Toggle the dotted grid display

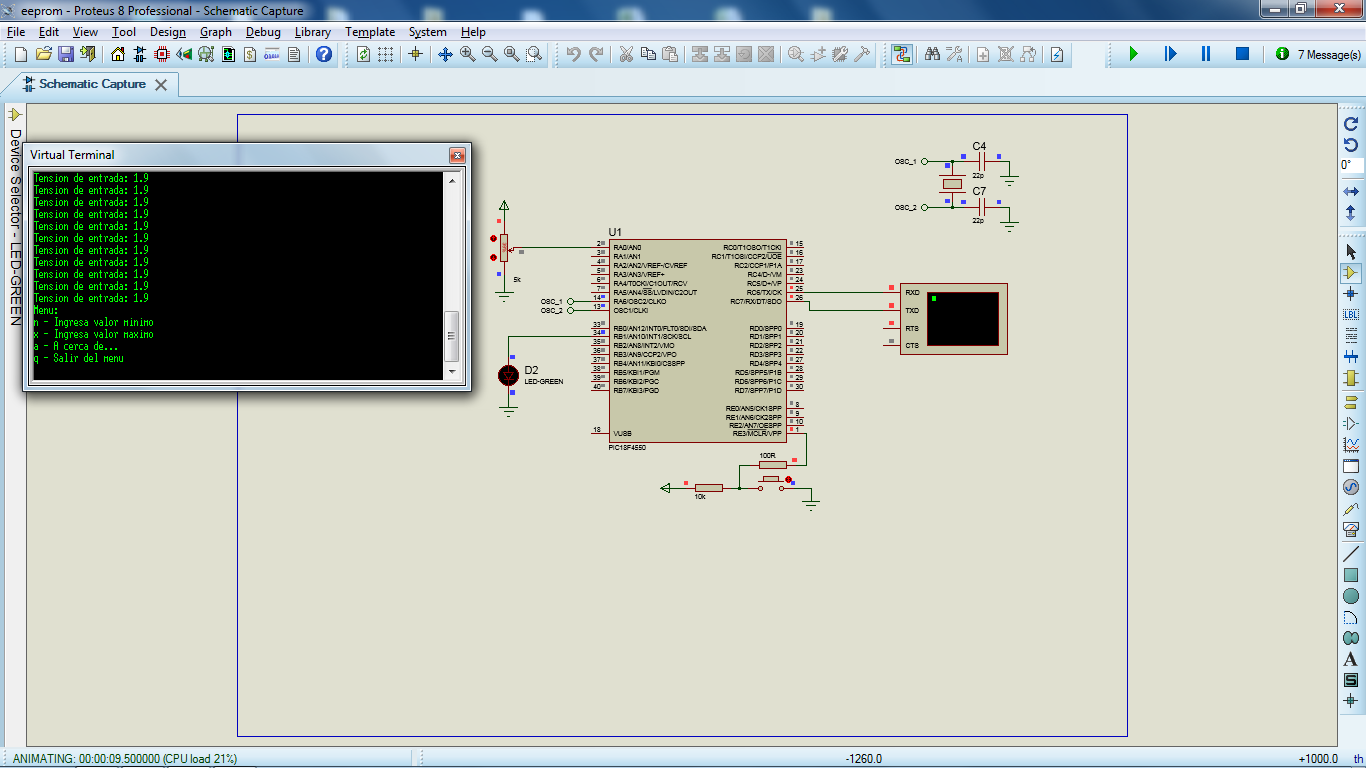coord(386,54)
